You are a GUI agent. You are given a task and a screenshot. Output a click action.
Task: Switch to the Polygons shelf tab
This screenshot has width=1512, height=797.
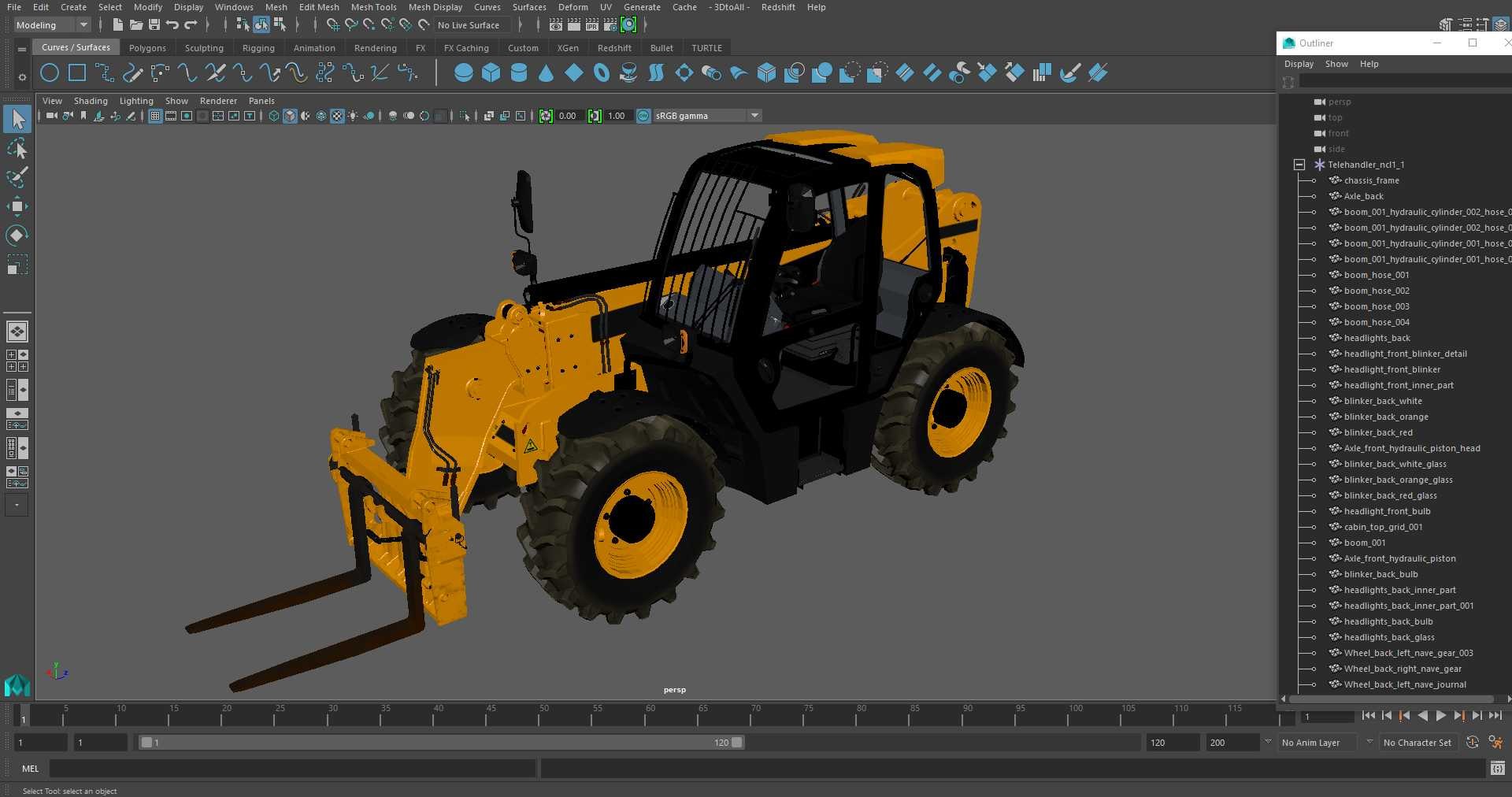click(147, 48)
